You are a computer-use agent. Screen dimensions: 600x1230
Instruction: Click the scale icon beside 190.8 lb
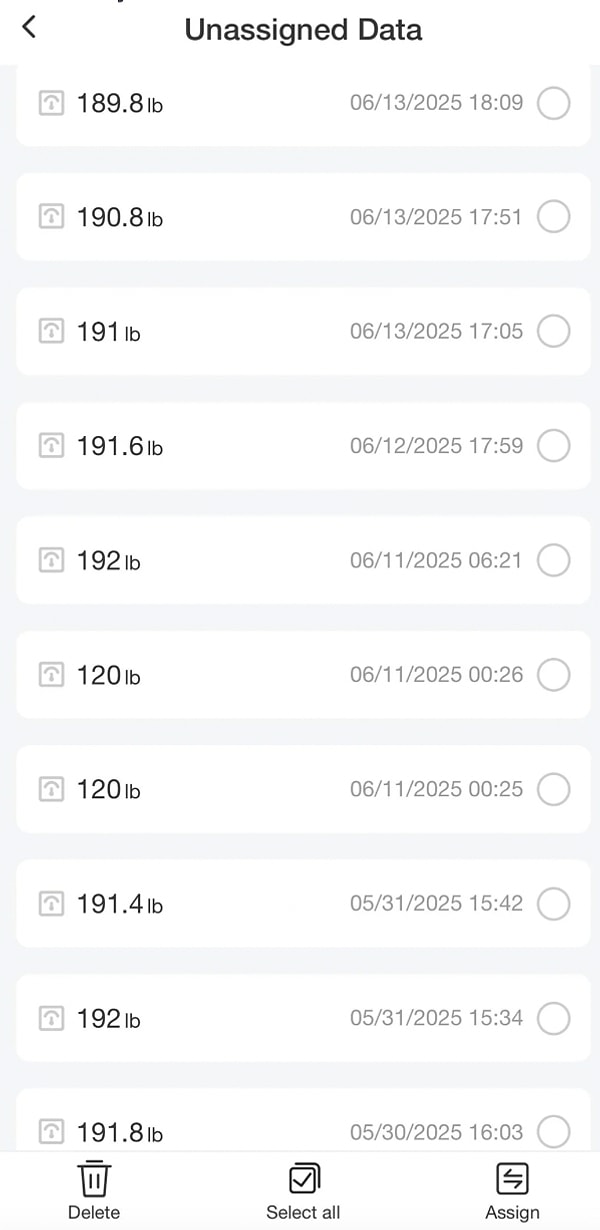tap(51, 217)
